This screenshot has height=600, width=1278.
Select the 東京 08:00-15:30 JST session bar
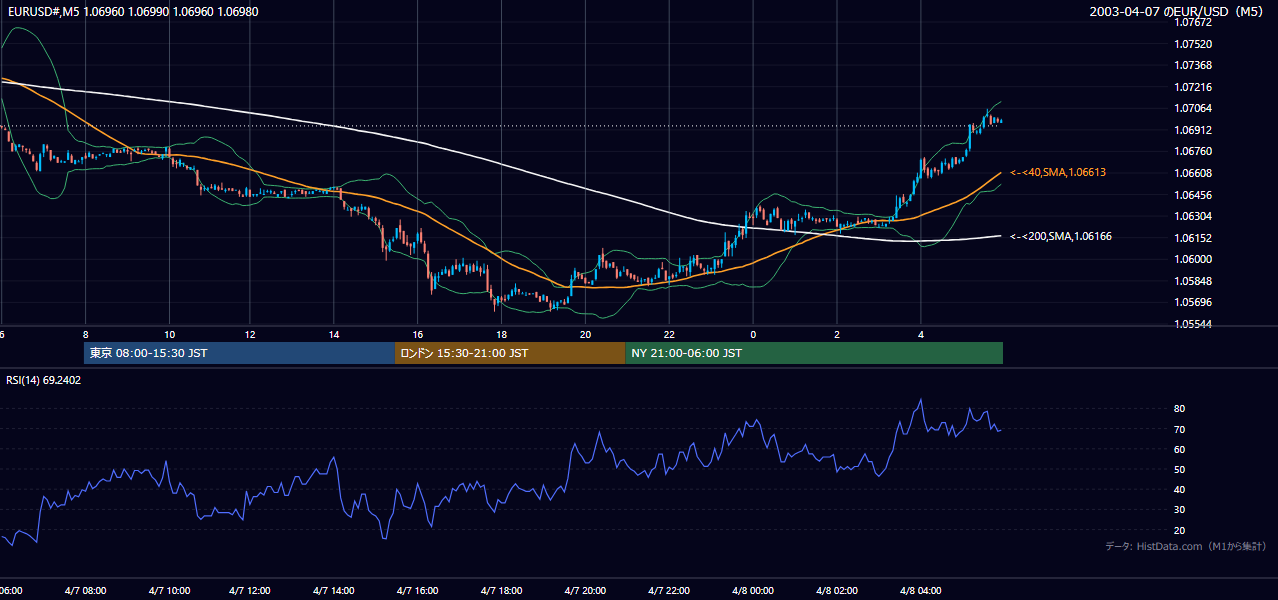[x=240, y=353]
